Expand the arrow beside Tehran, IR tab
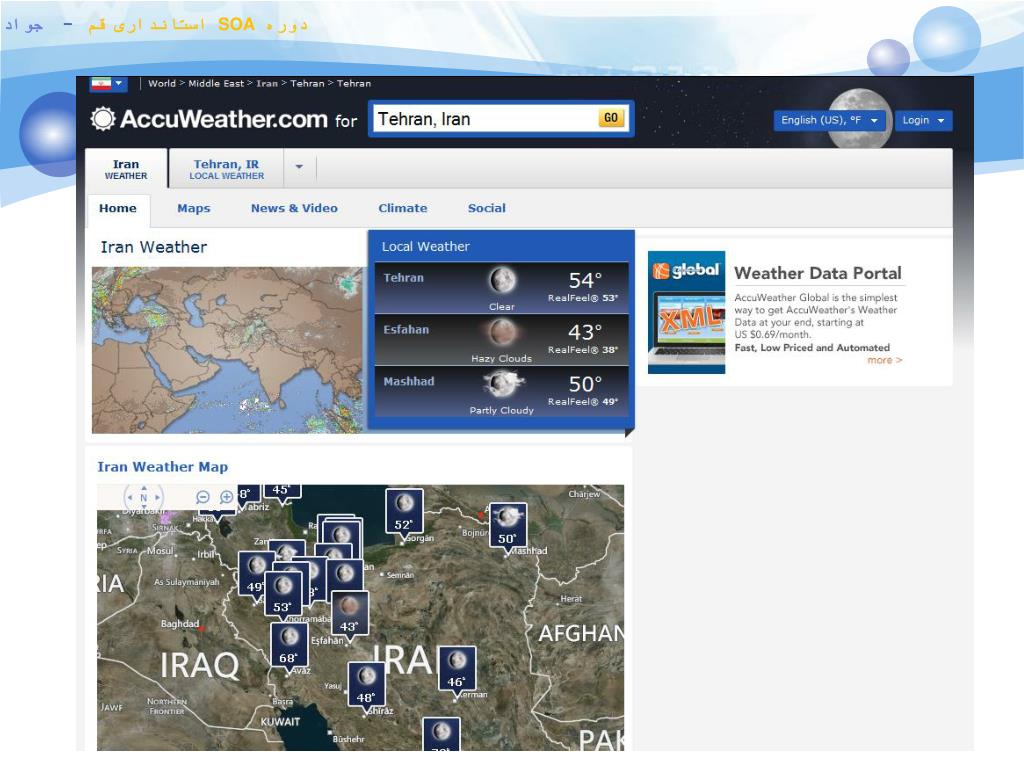1024x768 pixels. click(x=299, y=167)
